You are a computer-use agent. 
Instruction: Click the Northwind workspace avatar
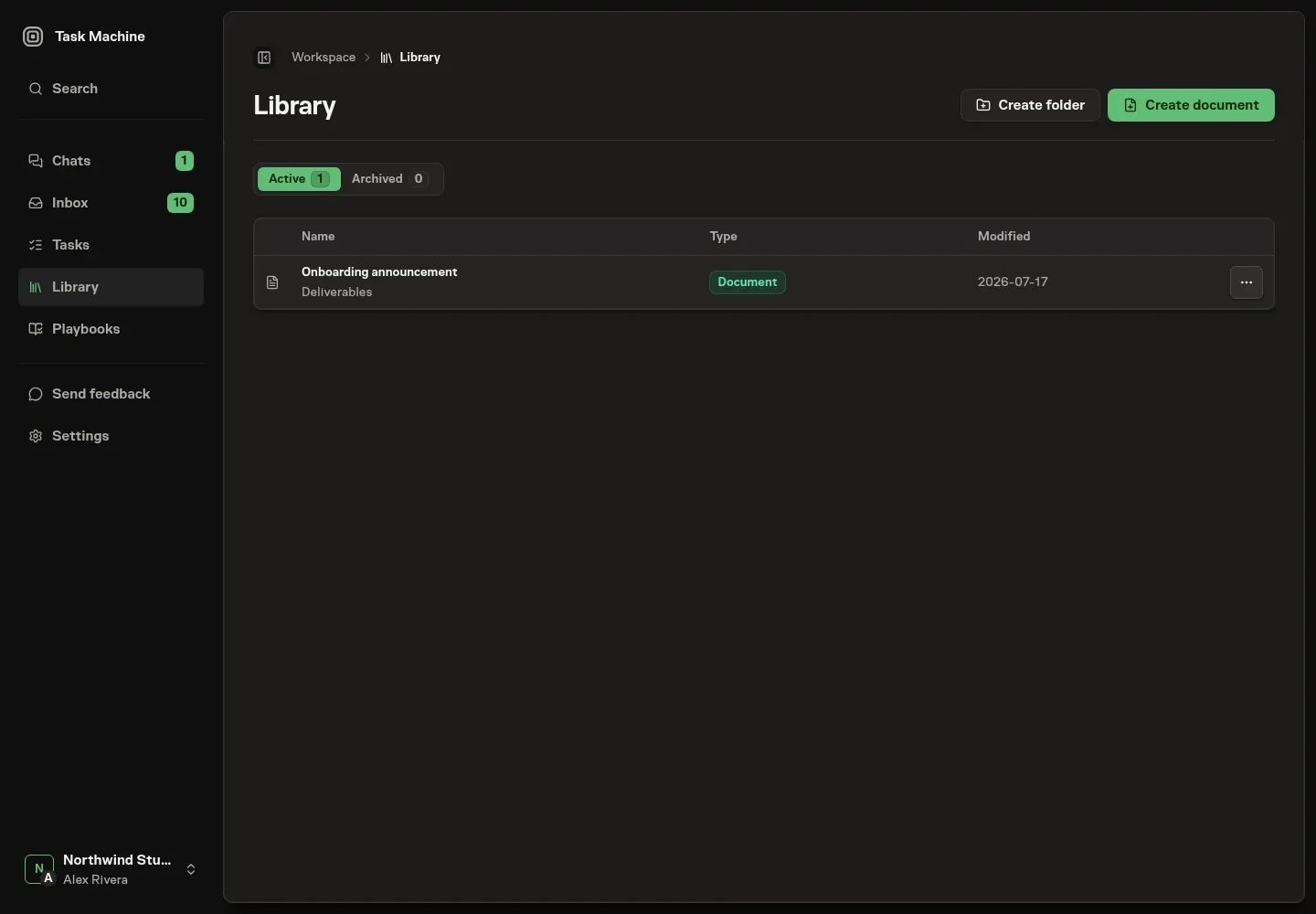pos(39,869)
